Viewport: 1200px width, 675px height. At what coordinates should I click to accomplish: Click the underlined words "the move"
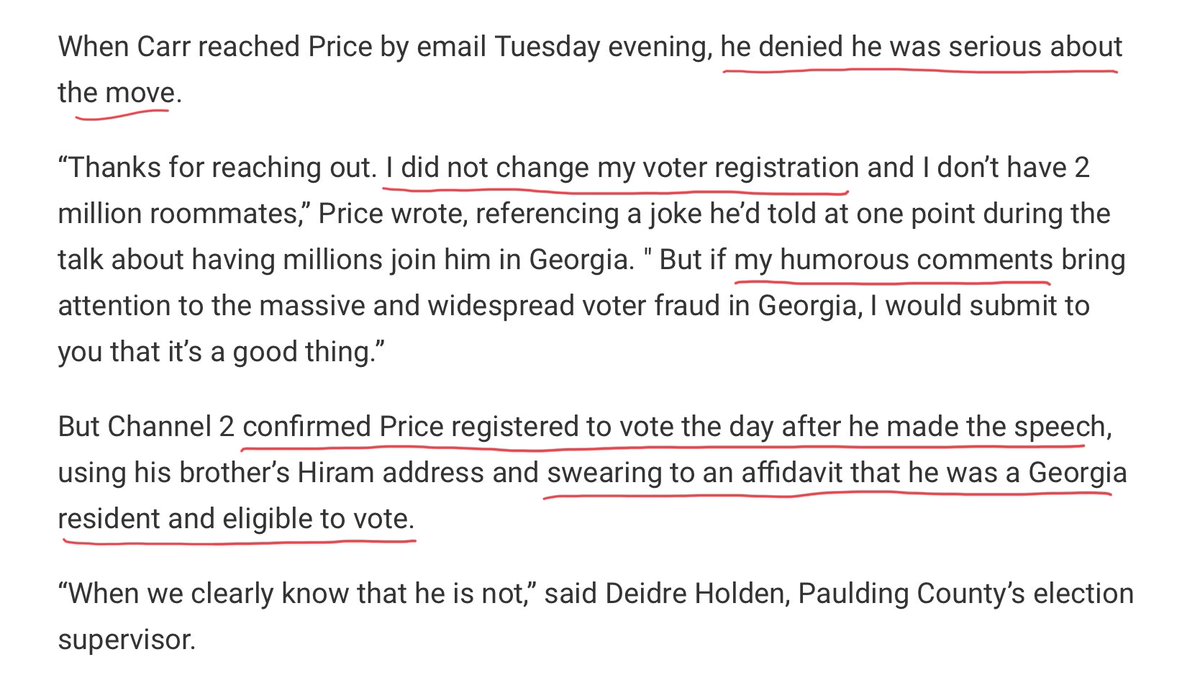(x=114, y=94)
